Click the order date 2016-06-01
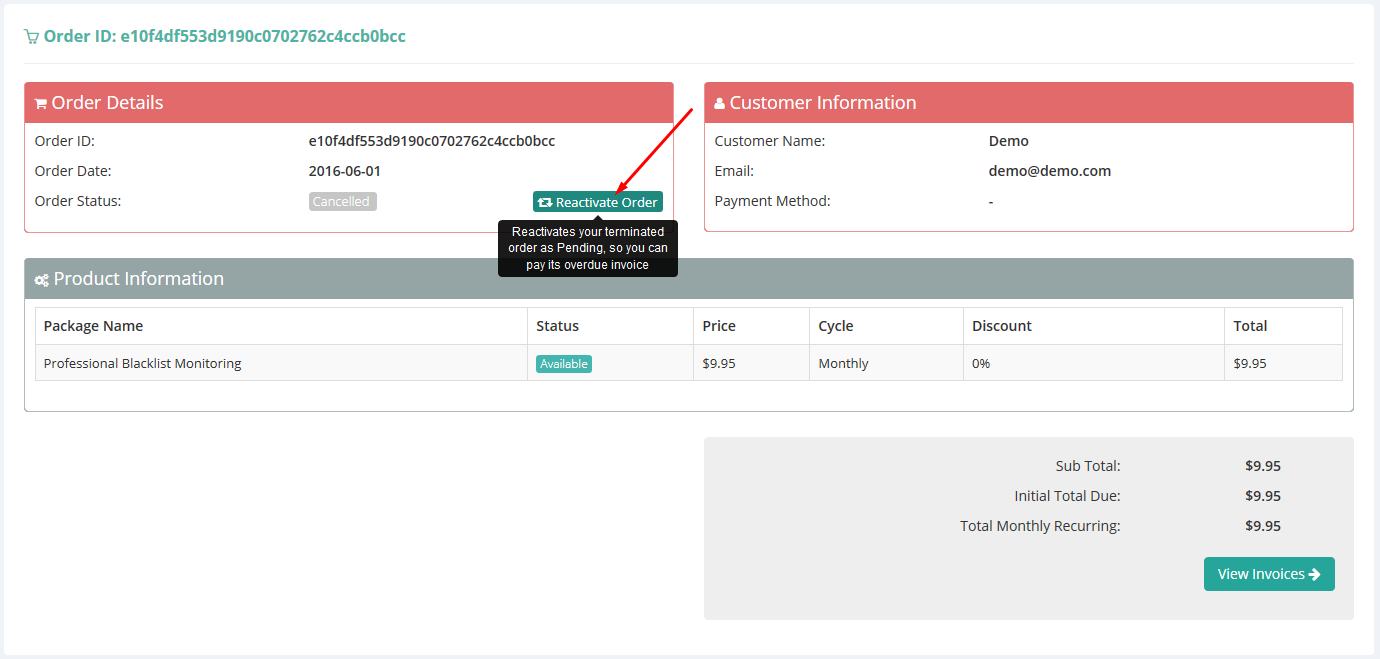The width and height of the screenshot is (1380, 659). pos(345,171)
